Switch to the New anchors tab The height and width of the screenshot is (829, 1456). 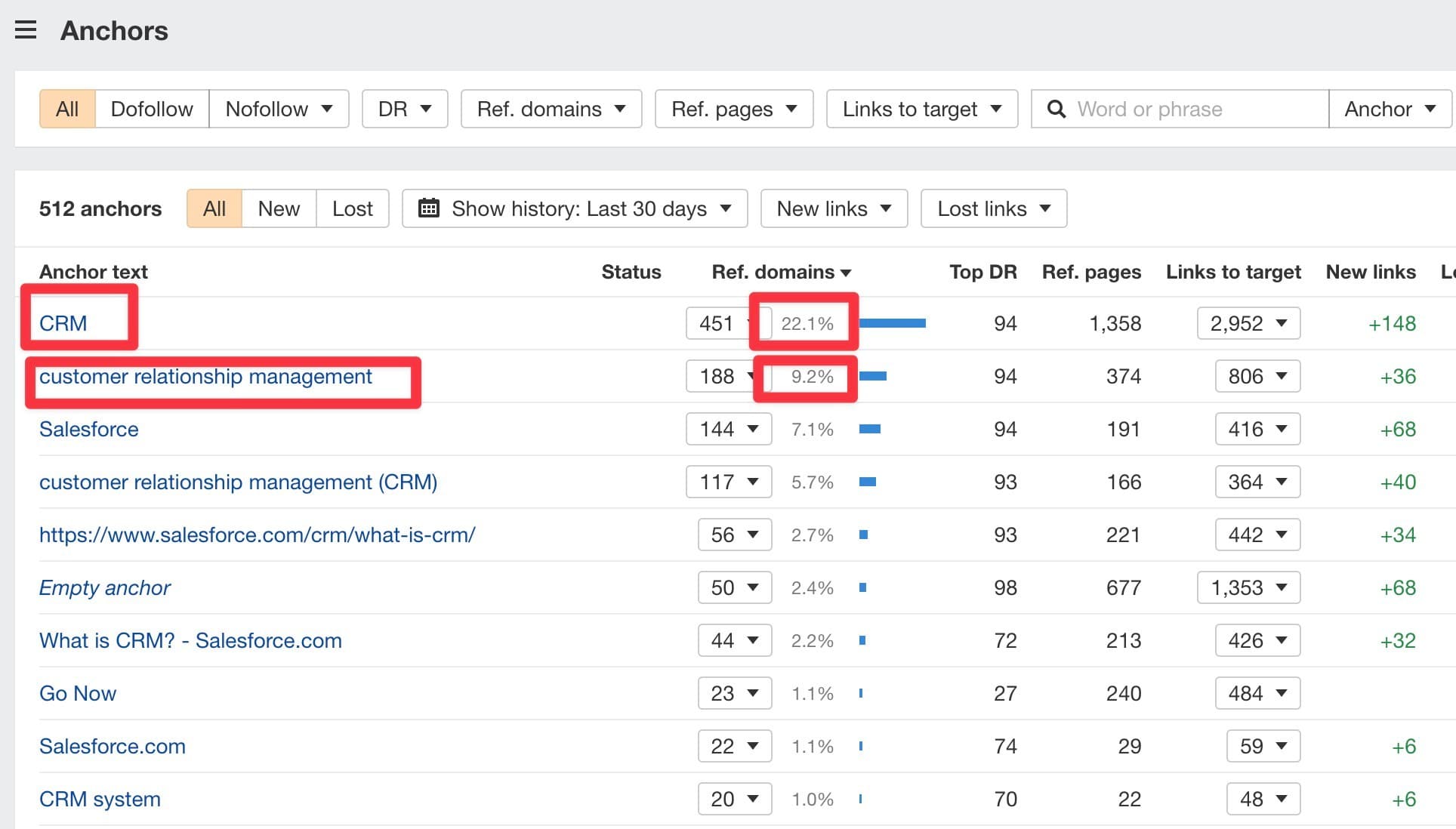tap(279, 208)
